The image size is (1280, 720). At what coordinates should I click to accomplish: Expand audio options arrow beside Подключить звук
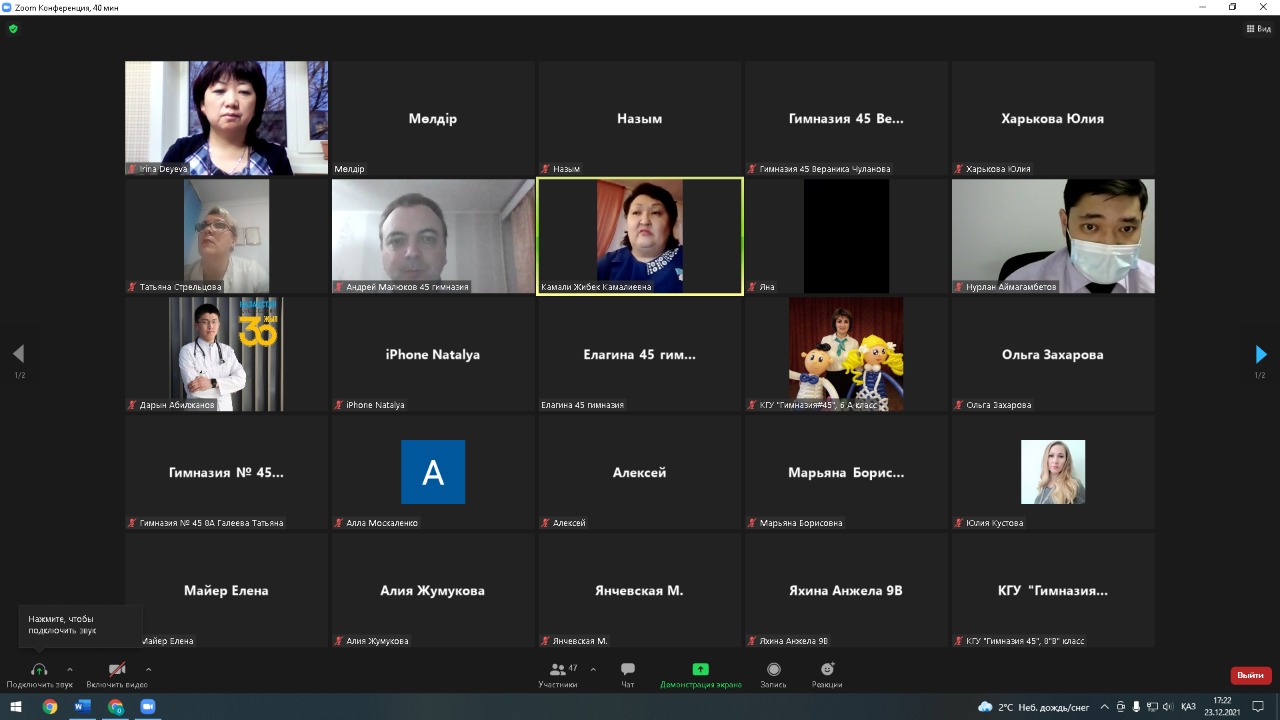(x=70, y=669)
